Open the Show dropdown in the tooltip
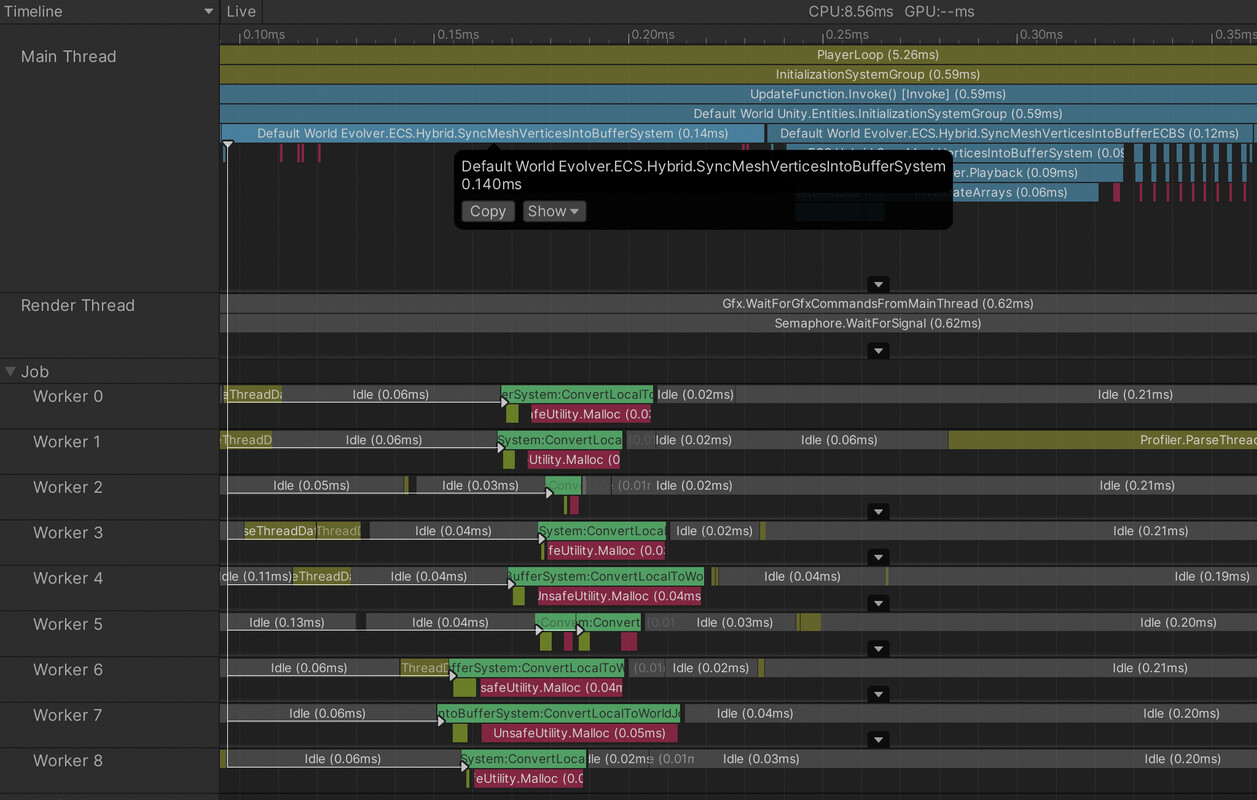The height and width of the screenshot is (800, 1257). tap(553, 211)
